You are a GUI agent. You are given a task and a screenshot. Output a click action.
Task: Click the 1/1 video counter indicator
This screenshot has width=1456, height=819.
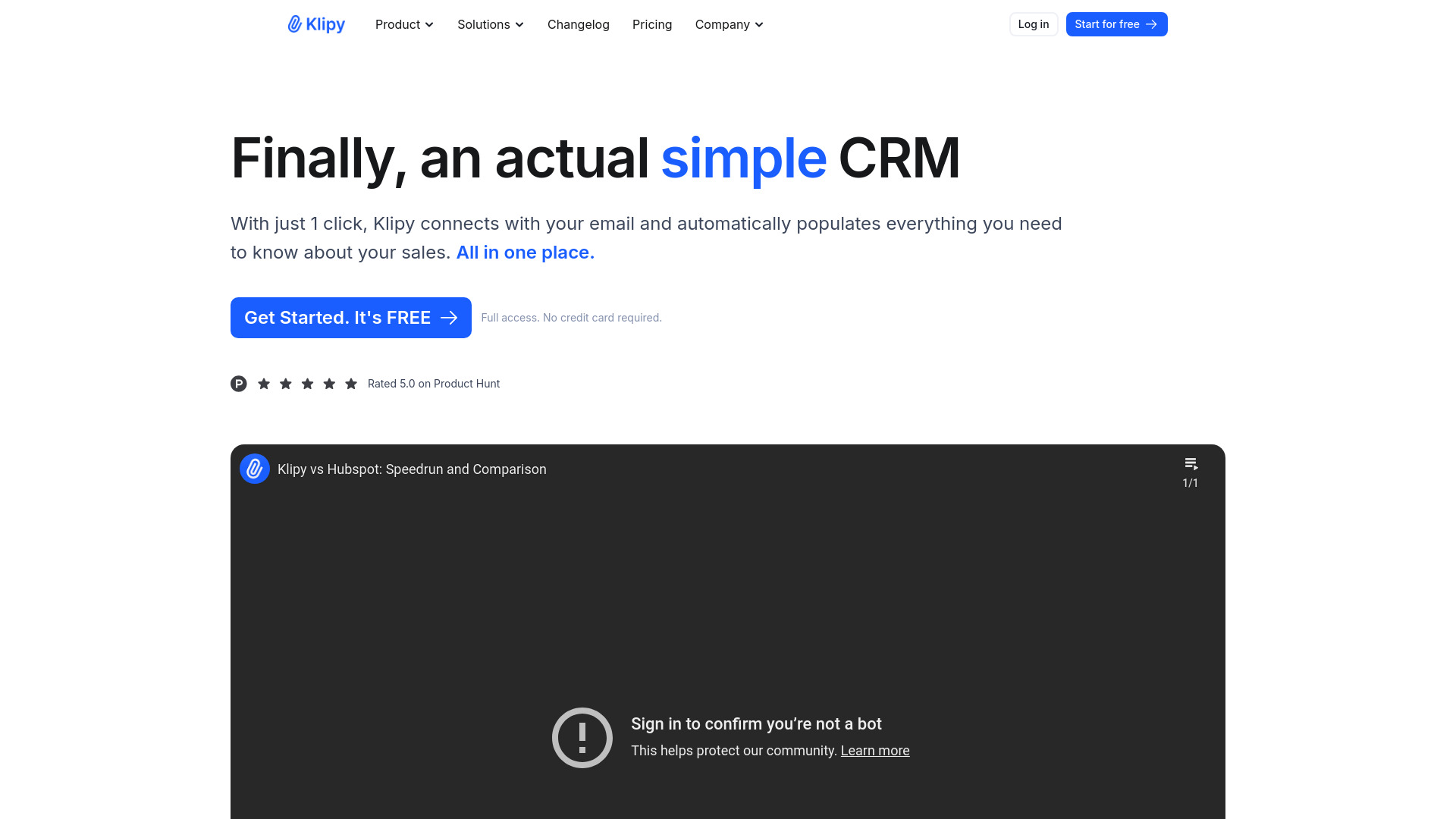point(1190,483)
